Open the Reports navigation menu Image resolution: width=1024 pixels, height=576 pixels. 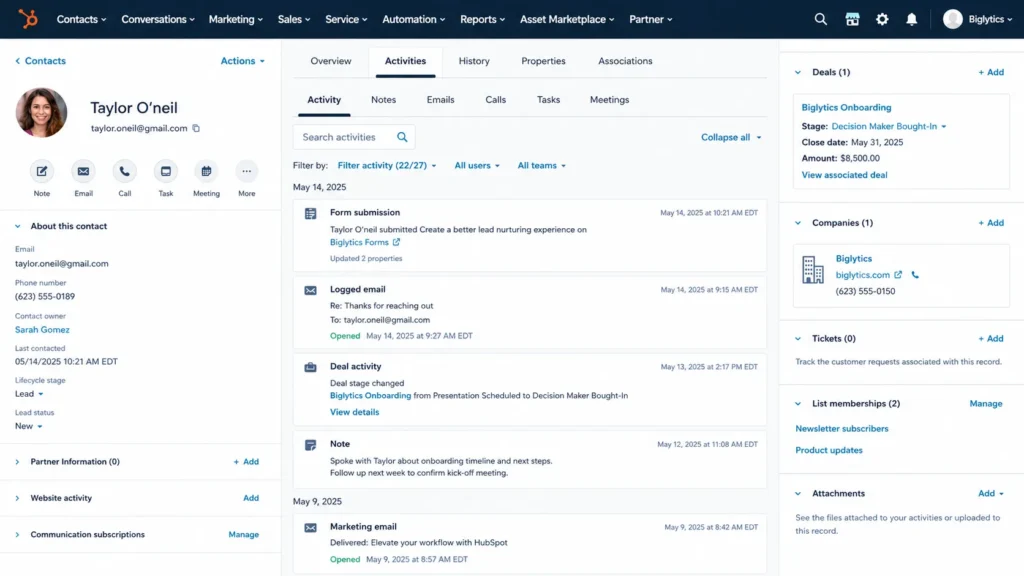[x=482, y=19]
